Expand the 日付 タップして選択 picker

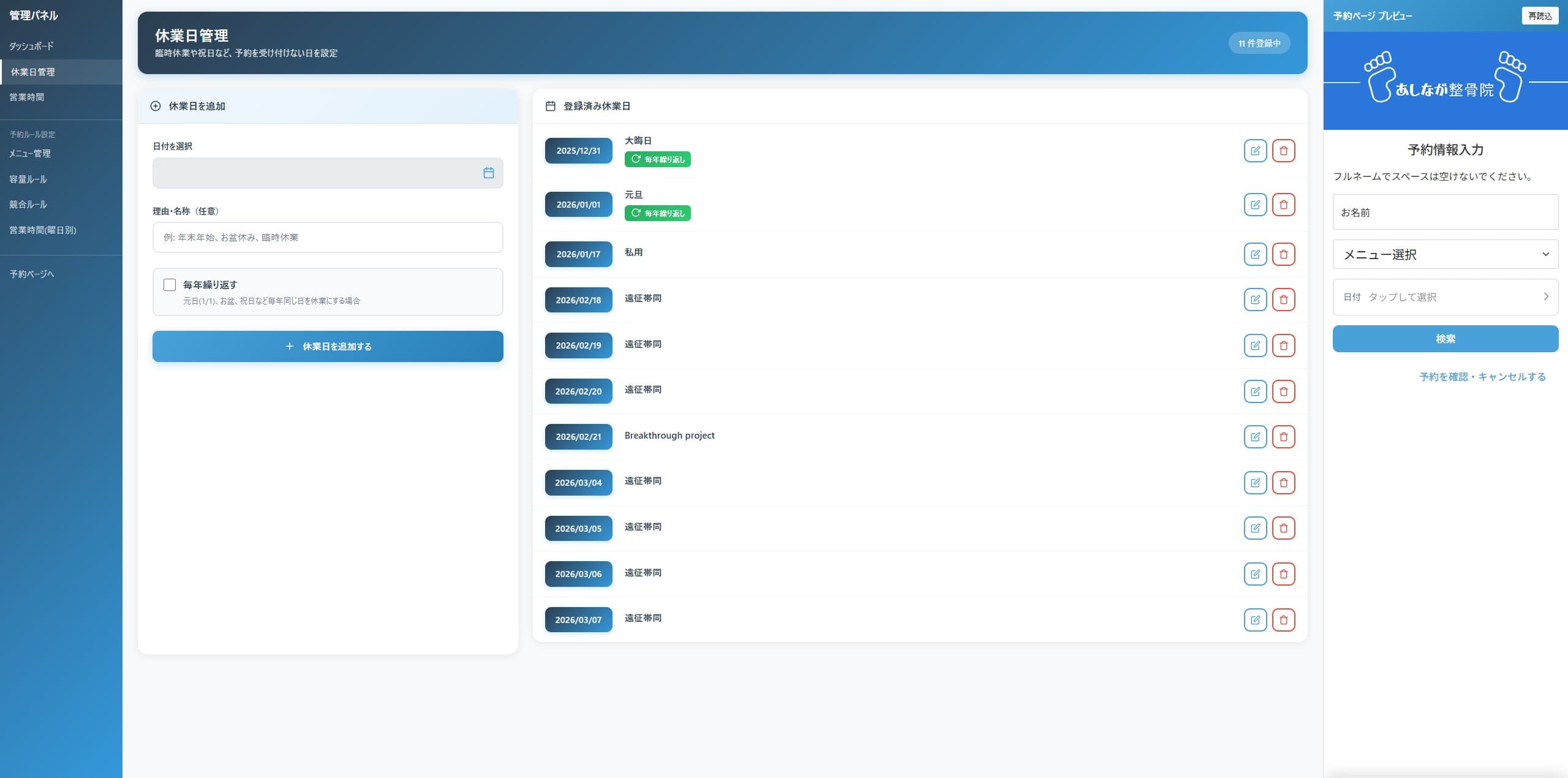1445,297
